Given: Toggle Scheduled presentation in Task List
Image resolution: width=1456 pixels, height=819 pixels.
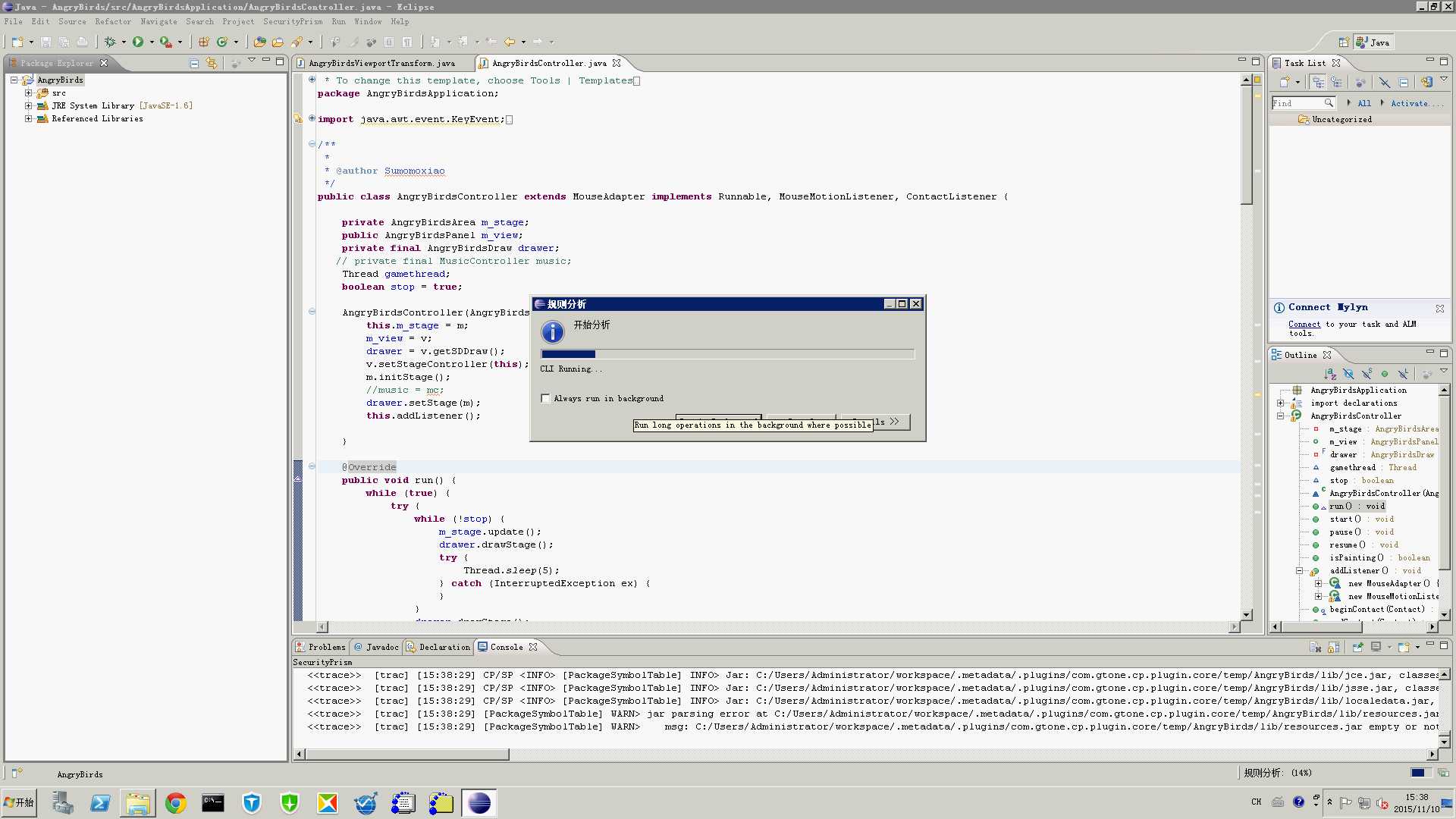Looking at the screenshot, I should (1336, 82).
